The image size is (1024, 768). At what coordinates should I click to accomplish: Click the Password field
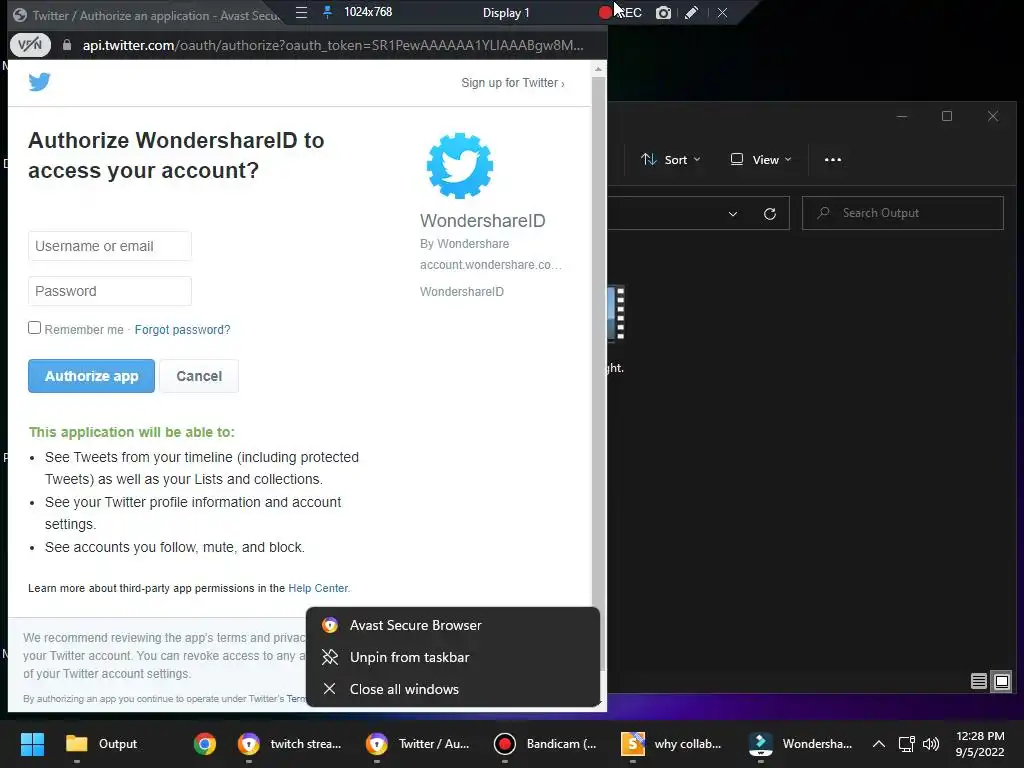[110, 291]
